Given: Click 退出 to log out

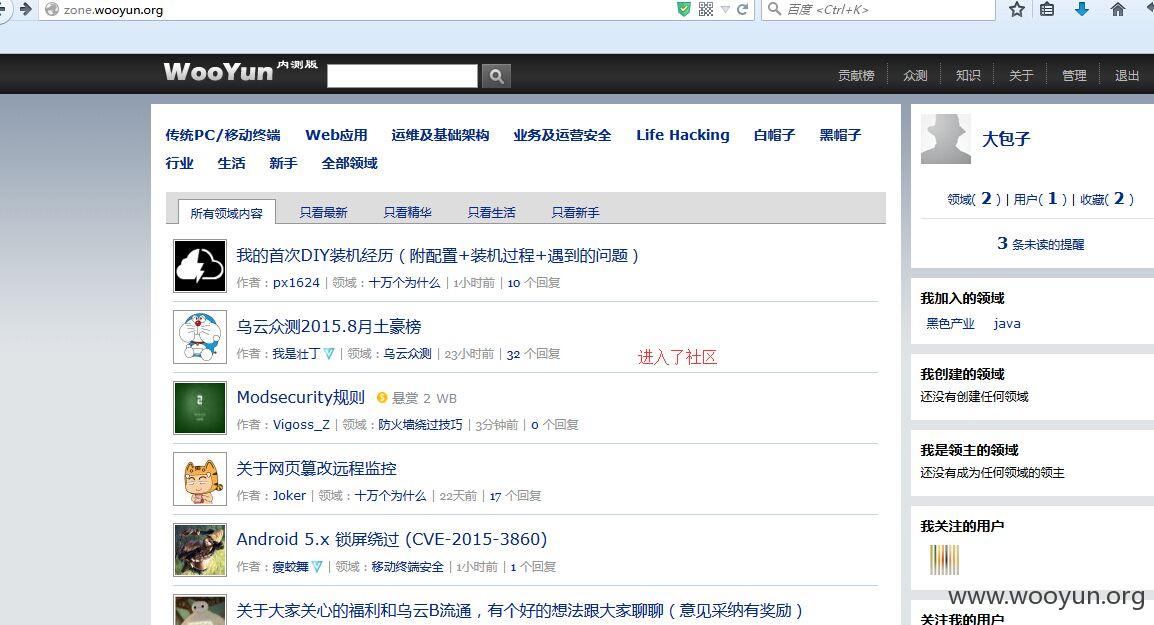Looking at the screenshot, I should tap(1127, 75).
